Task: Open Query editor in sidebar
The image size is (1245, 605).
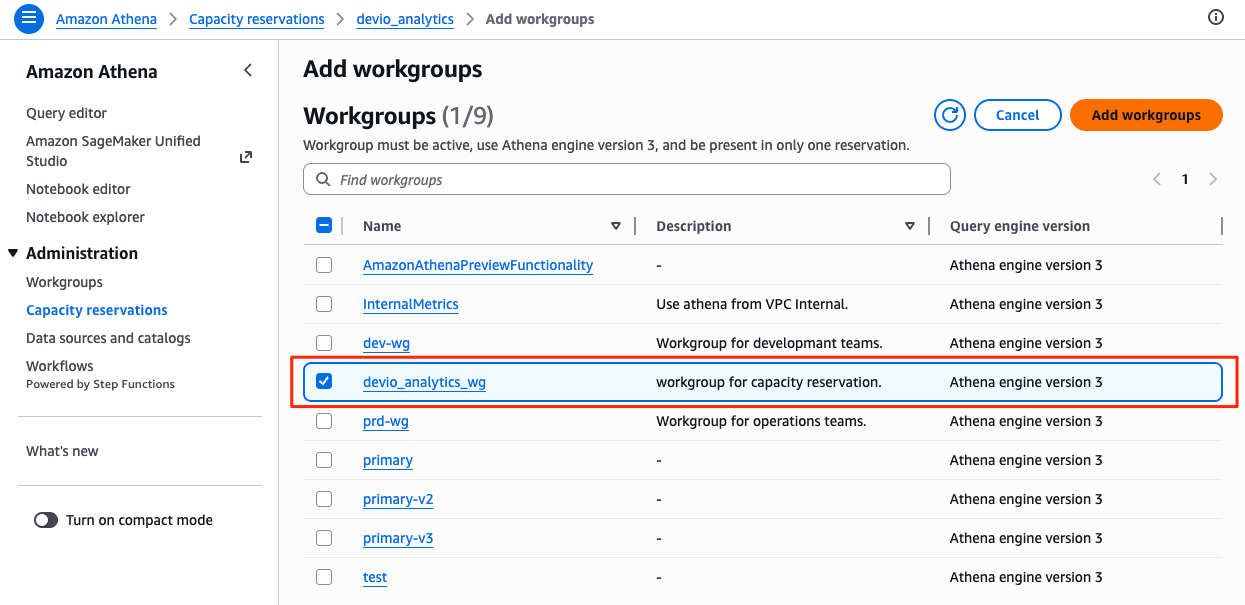Action: coord(66,113)
